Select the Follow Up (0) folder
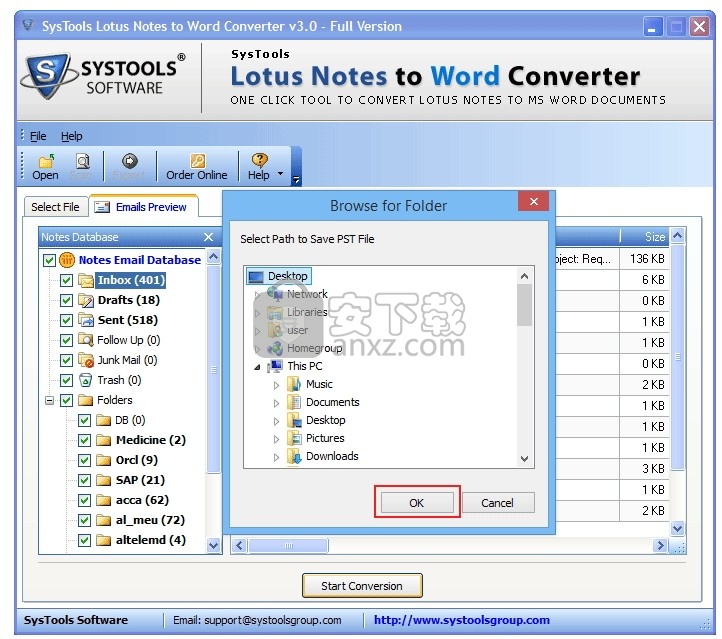The width and height of the screenshot is (722, 639). pyautogui.click(x=128, y=340)
